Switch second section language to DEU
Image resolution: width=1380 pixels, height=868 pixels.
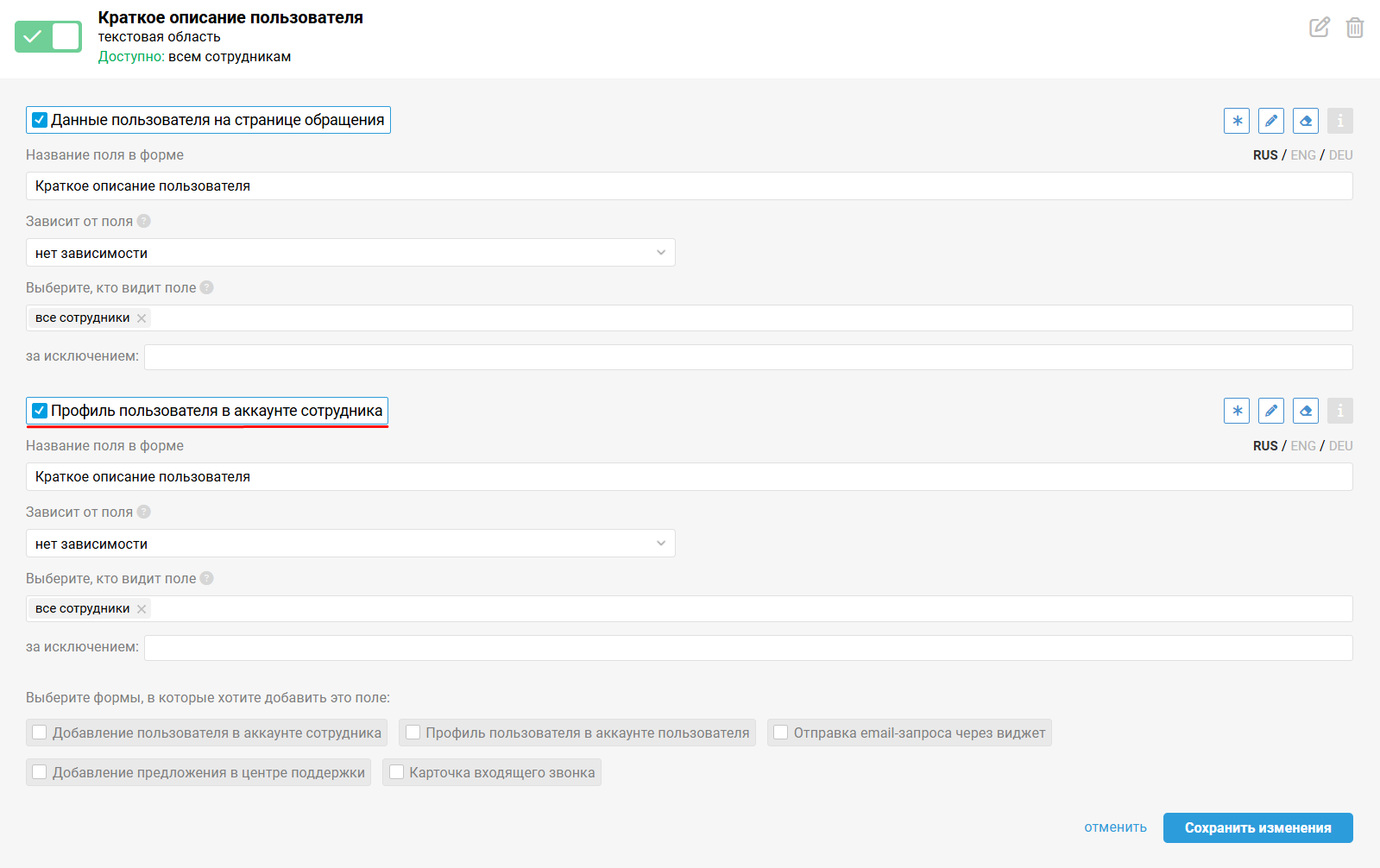pos(1341,446)
